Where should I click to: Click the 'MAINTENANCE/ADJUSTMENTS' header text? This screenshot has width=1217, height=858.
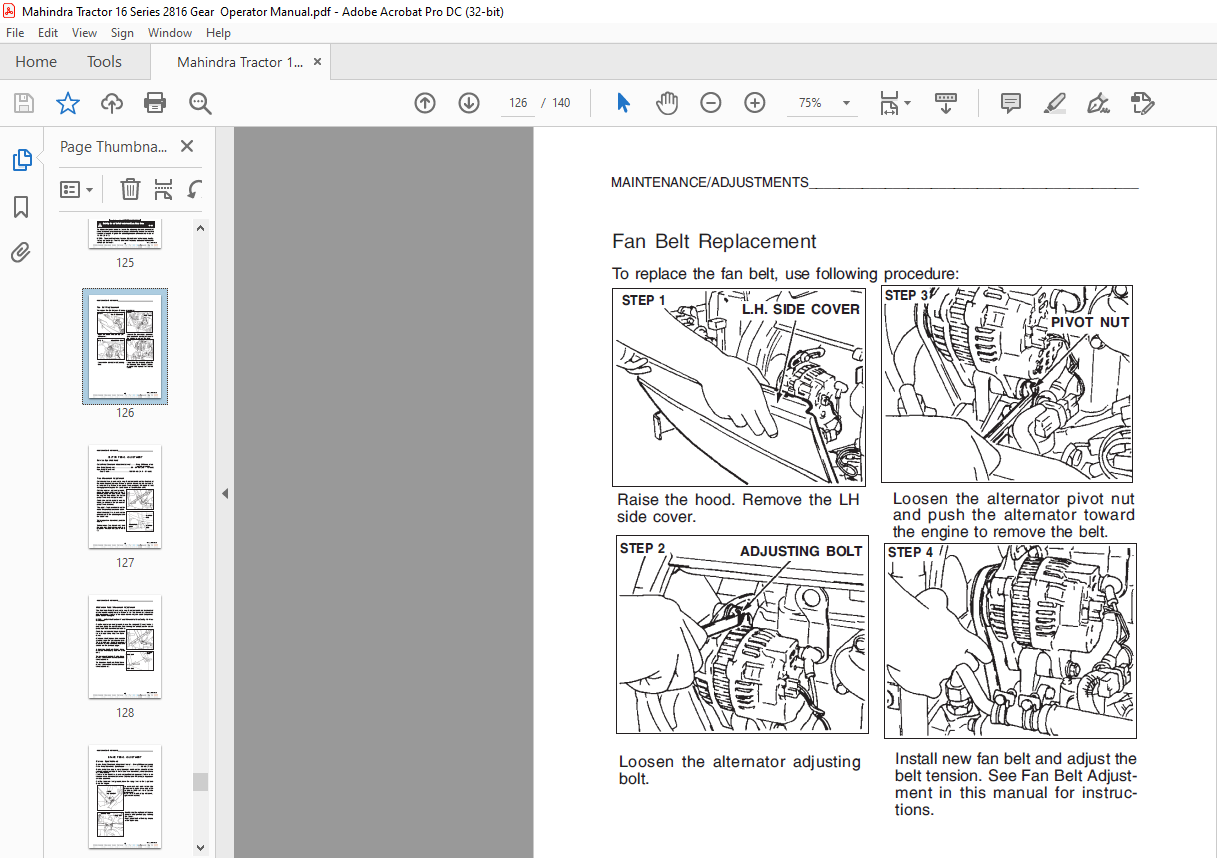click(710, 182)
